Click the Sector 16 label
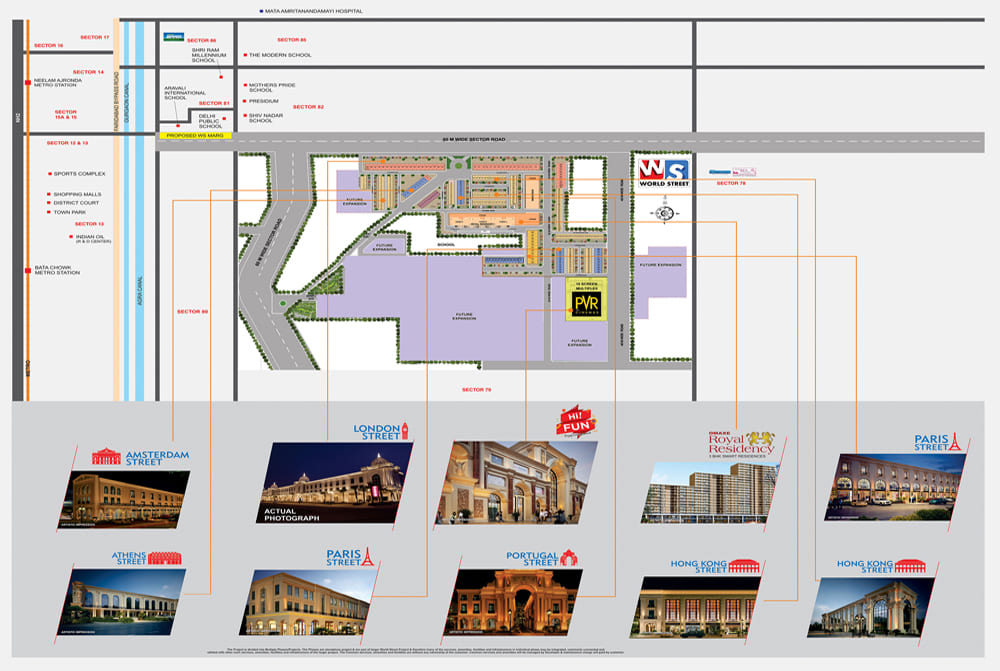 [48, 46]
